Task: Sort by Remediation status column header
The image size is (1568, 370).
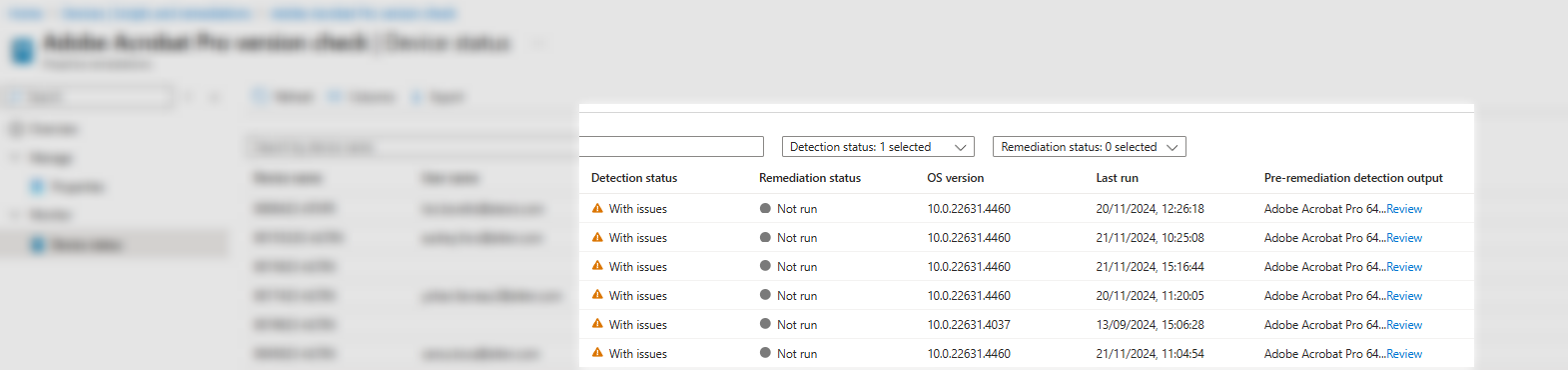Action: click(810, 178)
